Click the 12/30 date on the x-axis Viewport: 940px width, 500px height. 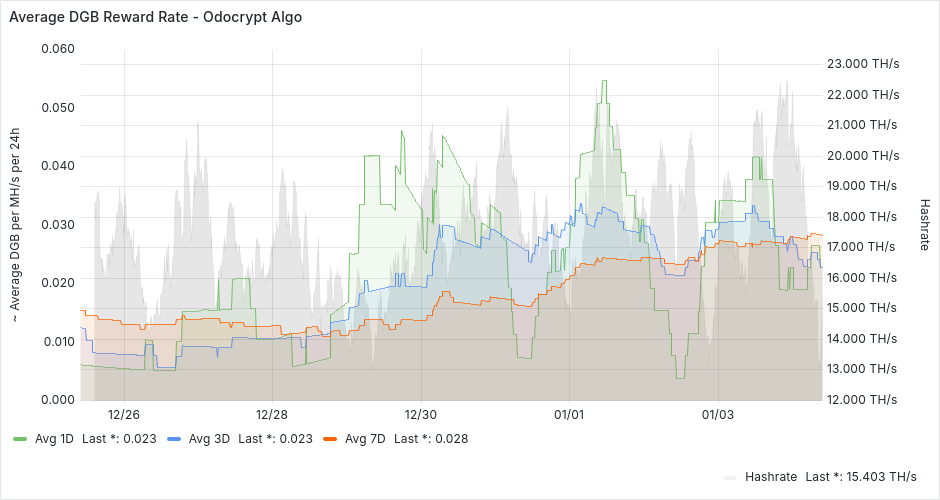click(x=420, y=414)
